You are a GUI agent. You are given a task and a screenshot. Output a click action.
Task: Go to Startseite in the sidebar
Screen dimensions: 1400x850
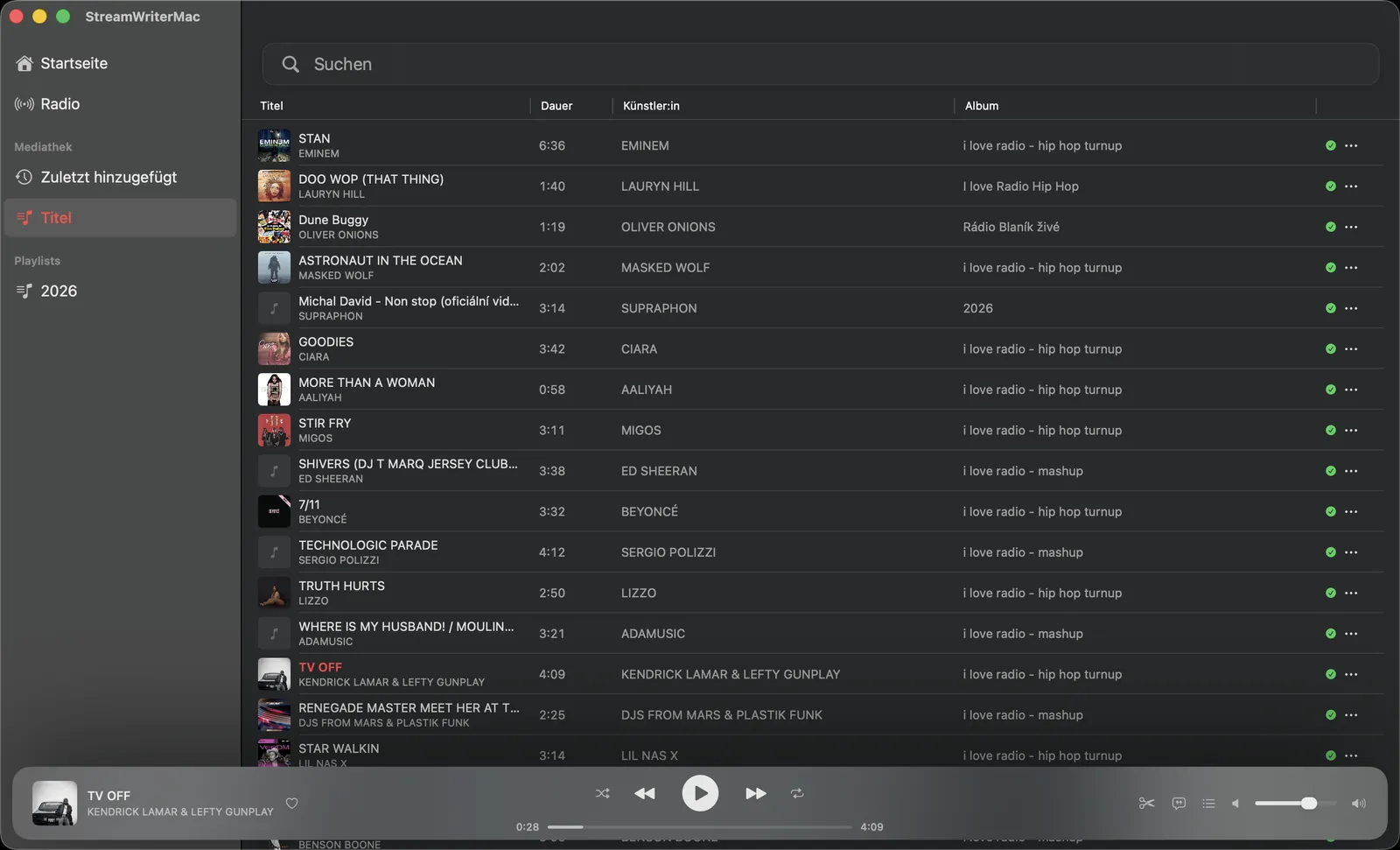click(x=120, y=63)
